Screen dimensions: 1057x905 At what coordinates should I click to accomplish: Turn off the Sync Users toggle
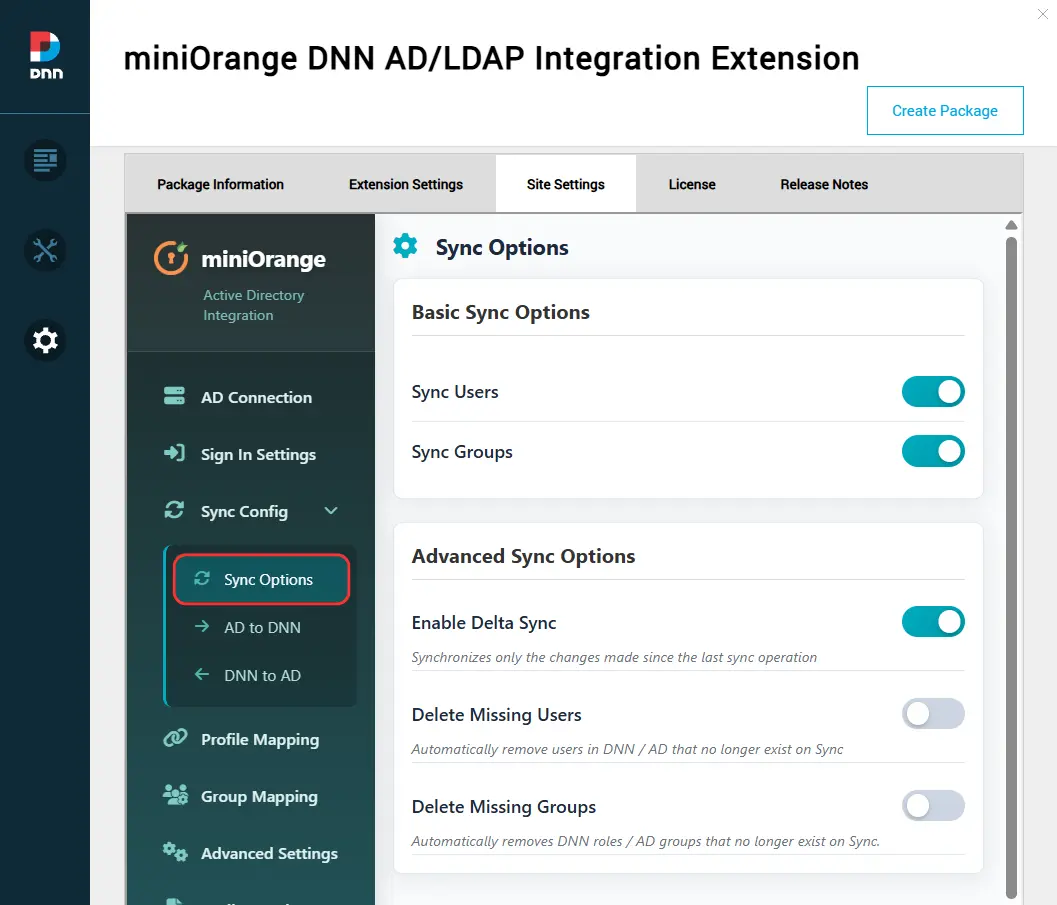tap(933, 392)
